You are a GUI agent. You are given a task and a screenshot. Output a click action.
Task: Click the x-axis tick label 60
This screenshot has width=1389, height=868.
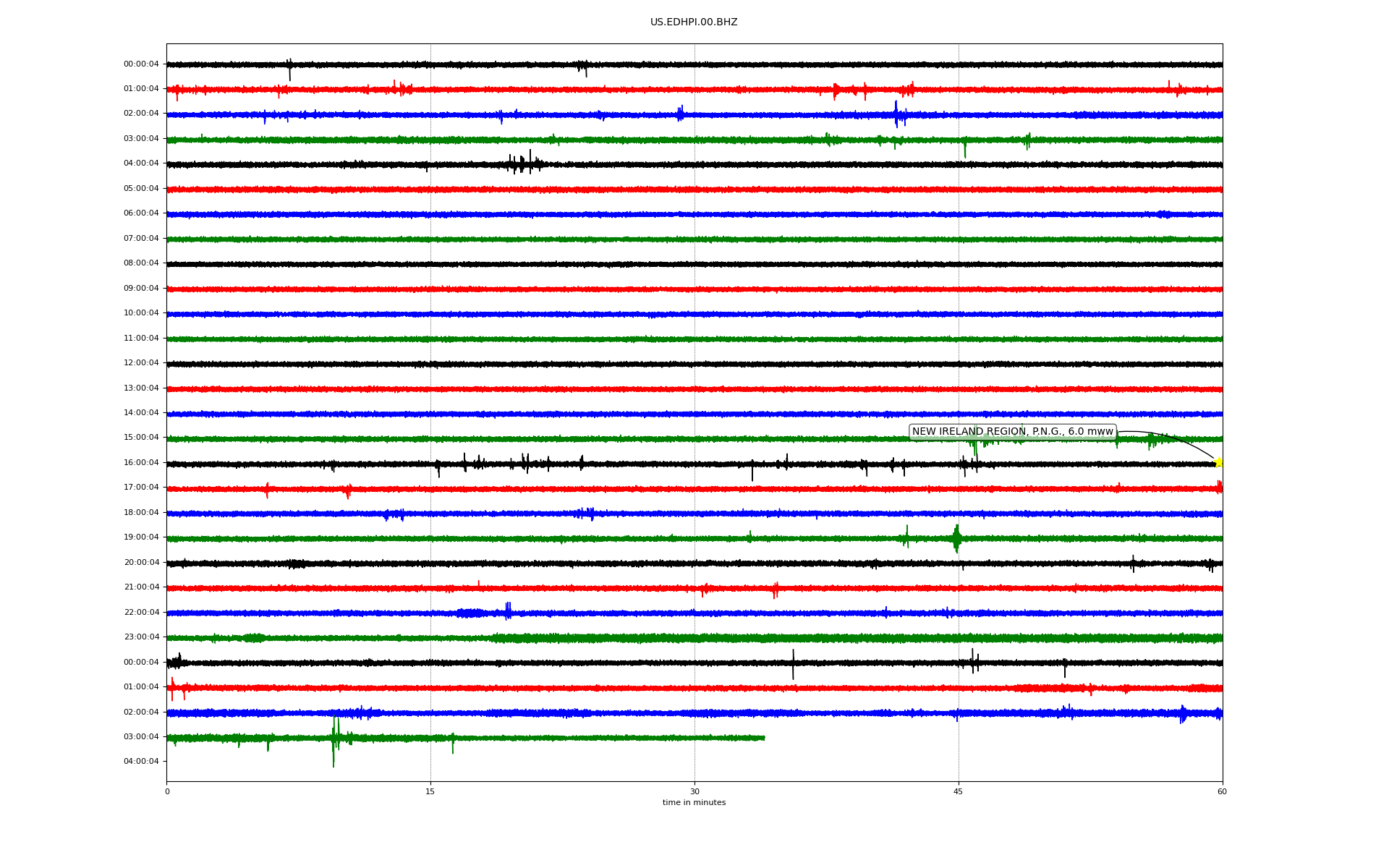[x=1222, y=791]
